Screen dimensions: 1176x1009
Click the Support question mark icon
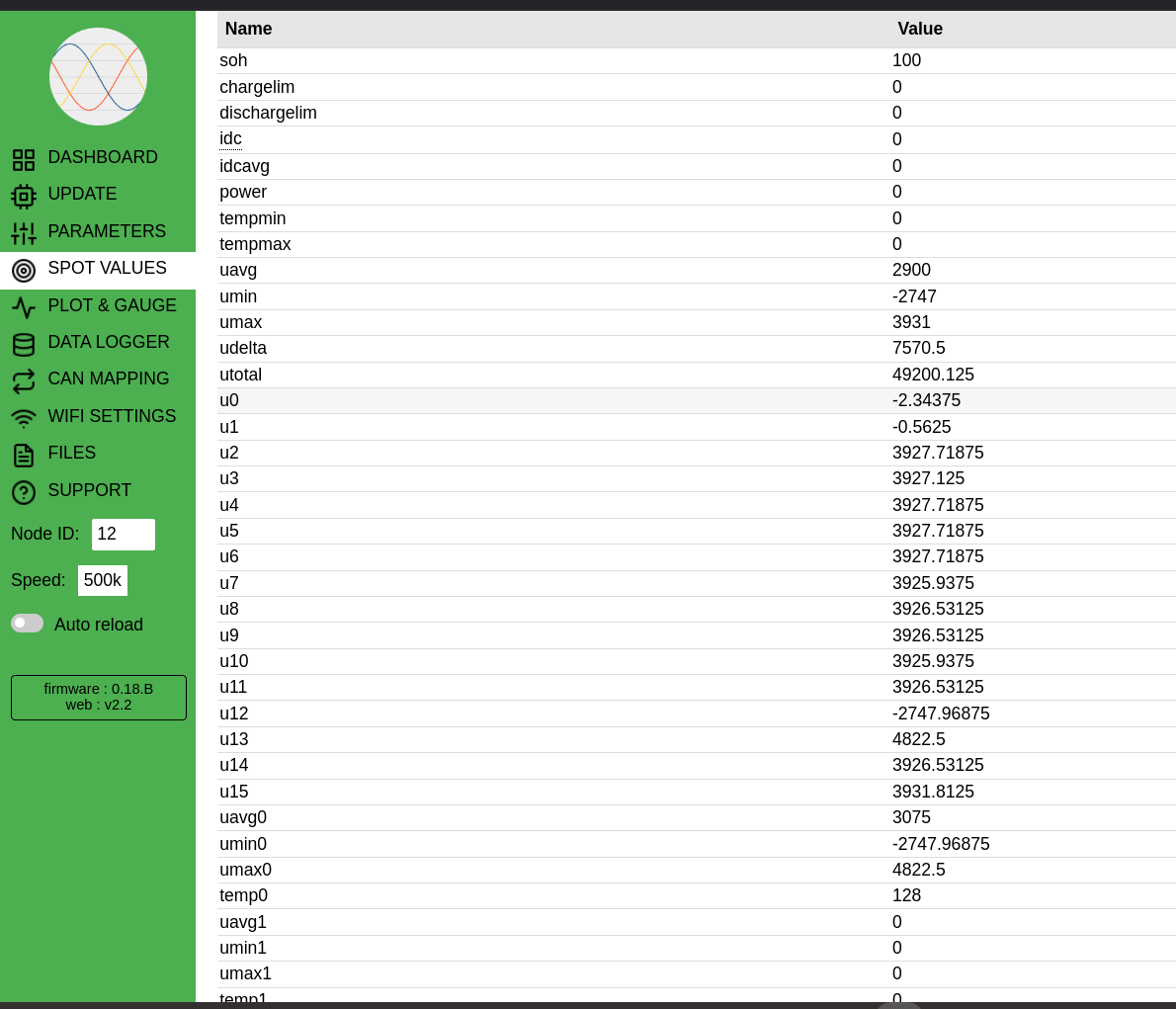24,492
